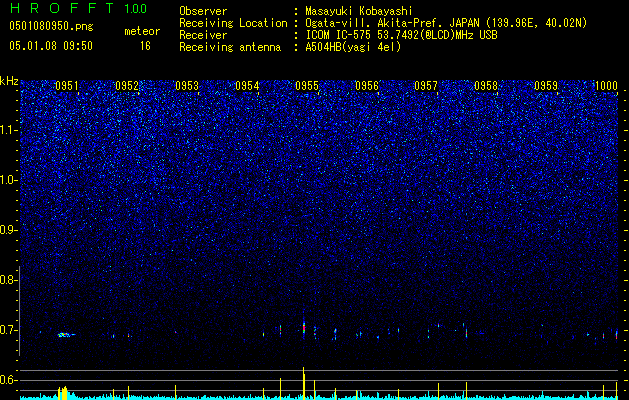The image size is (629, 400).
Task: Click the 0952 time marker
Action: (x=127, y=86)
